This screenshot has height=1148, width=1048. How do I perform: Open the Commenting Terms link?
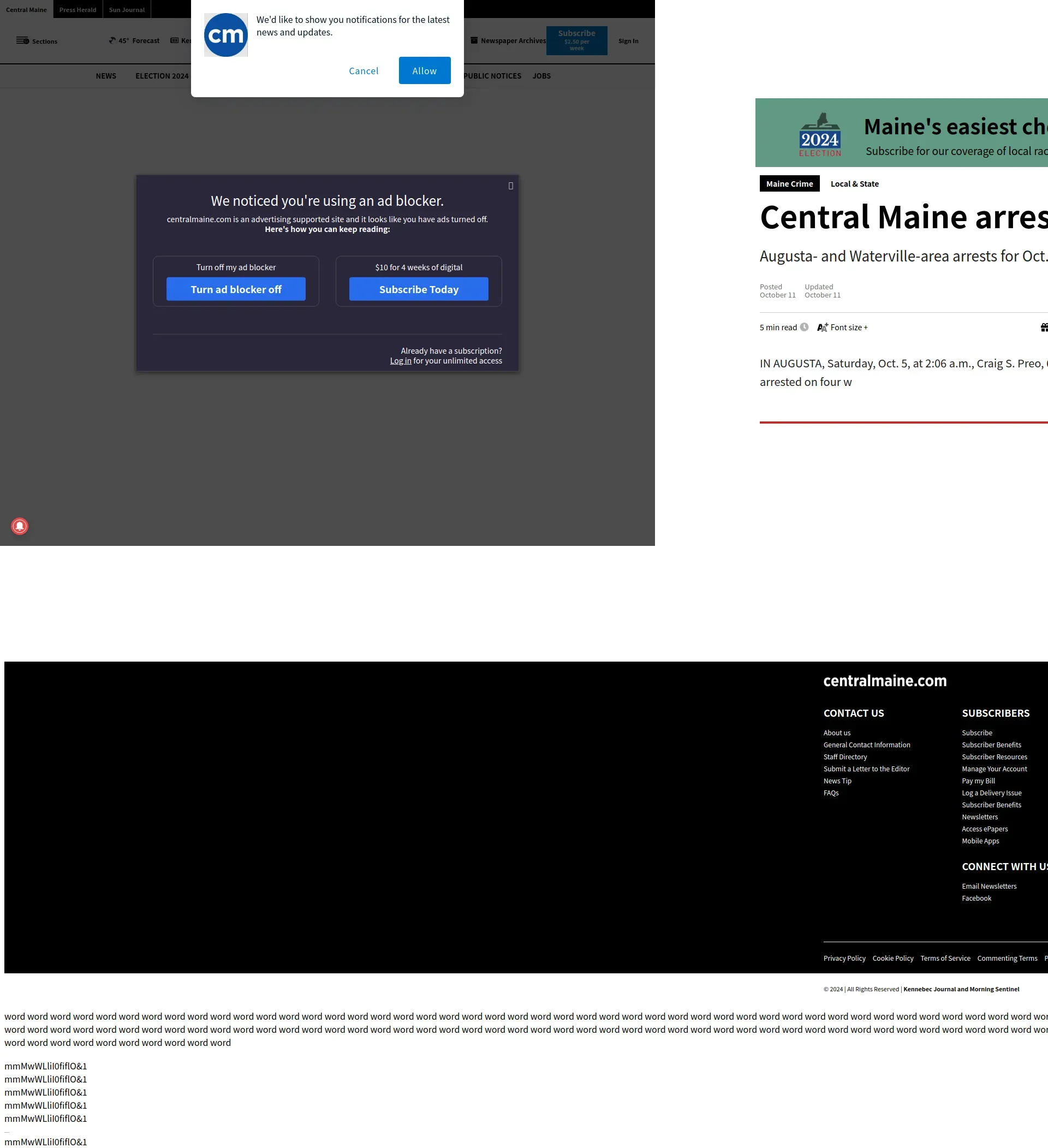(1007, 959)
